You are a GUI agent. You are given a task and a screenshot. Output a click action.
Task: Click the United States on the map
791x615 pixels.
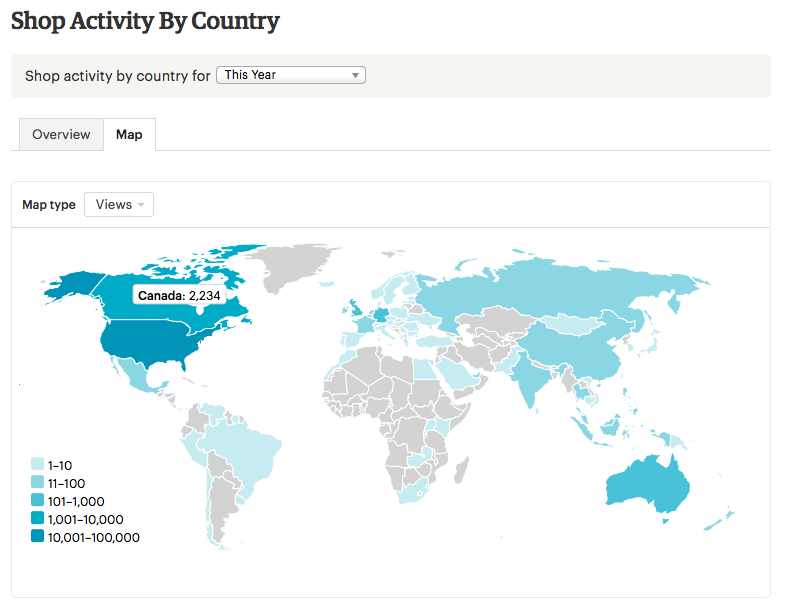tap(151, 343)
